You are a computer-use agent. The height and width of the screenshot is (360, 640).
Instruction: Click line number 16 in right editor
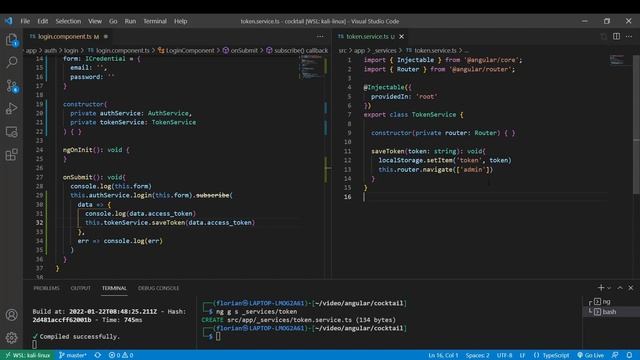coord(347,197)
